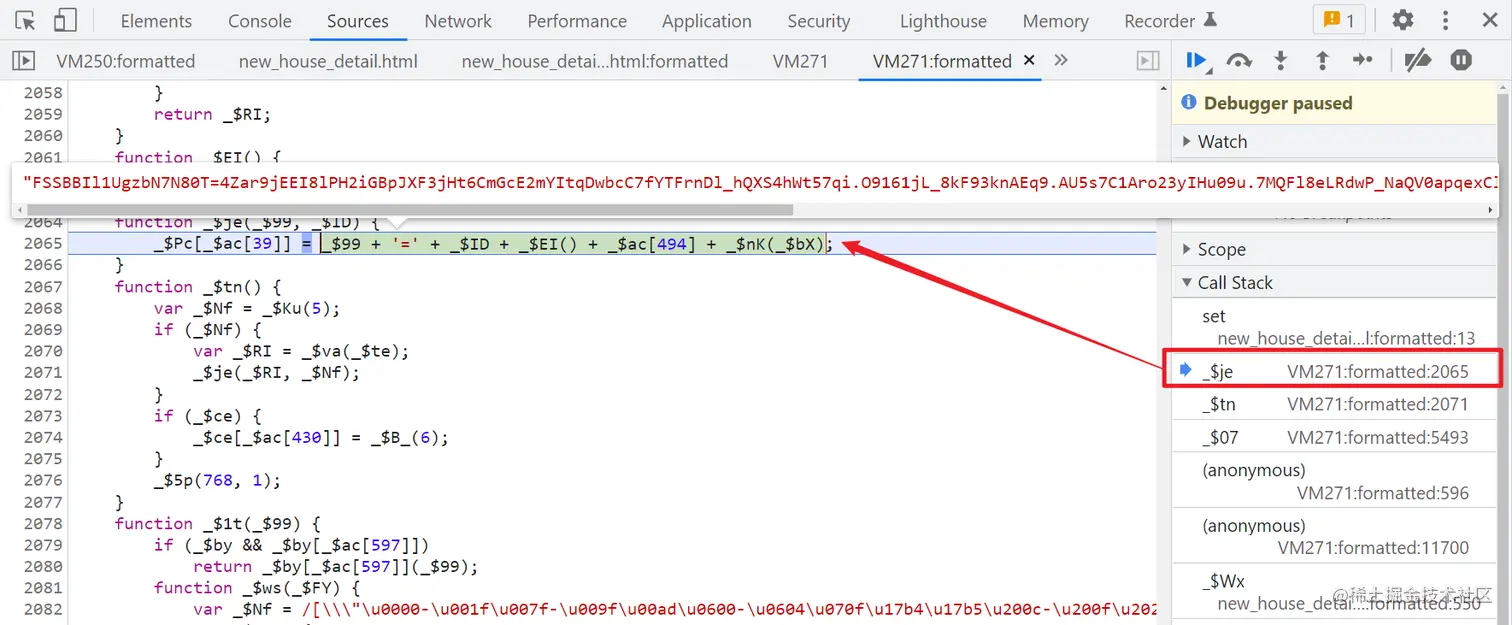Open the Memory panel
The image size is (1512, 625).
click(1055, 21)
